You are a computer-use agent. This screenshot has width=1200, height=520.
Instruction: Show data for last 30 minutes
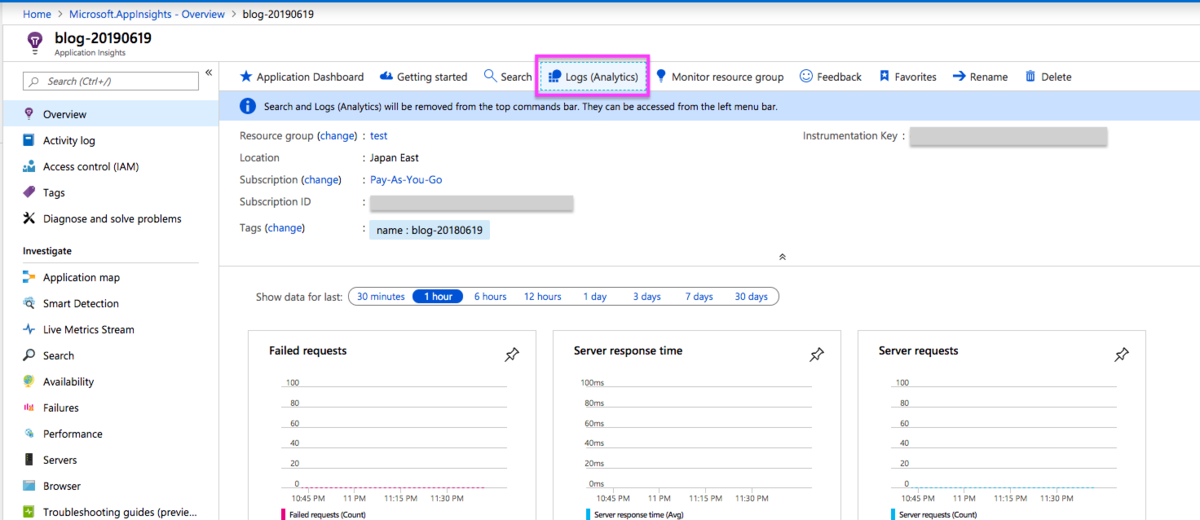click(x=381, y=297)
